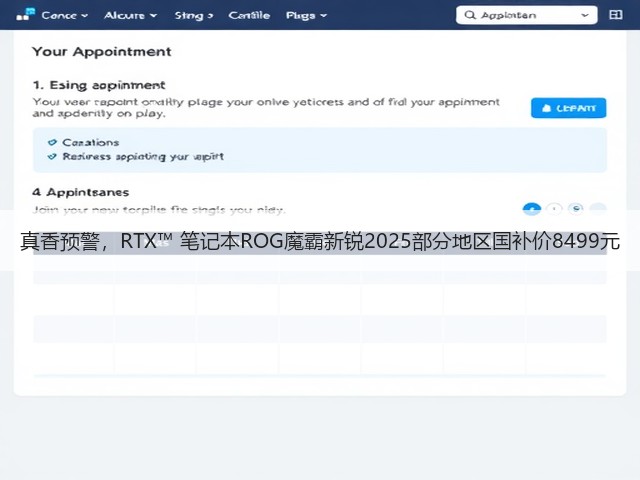Click the '4 Appintsanes' heading
The height and width of the screenshot is (480, 640).
(x=80, y=192)
